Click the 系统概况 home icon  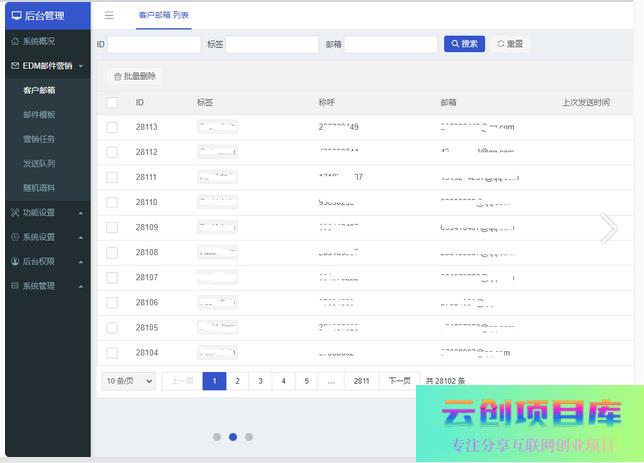(x=15, y=41)
